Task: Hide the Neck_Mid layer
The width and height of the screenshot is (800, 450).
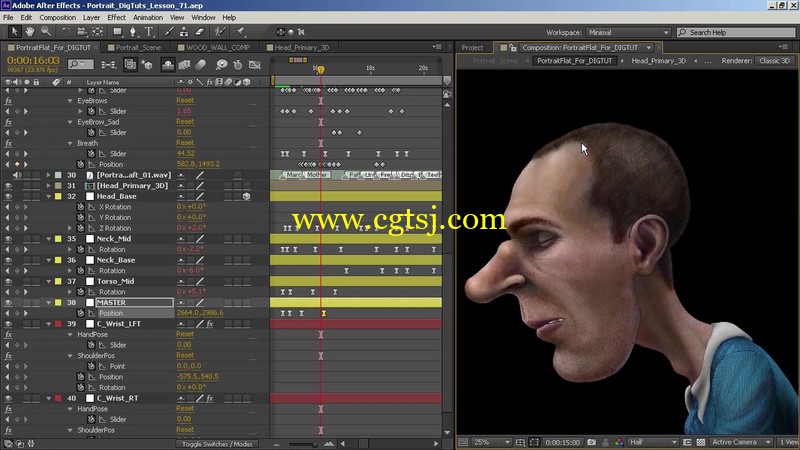Action: 8,239
